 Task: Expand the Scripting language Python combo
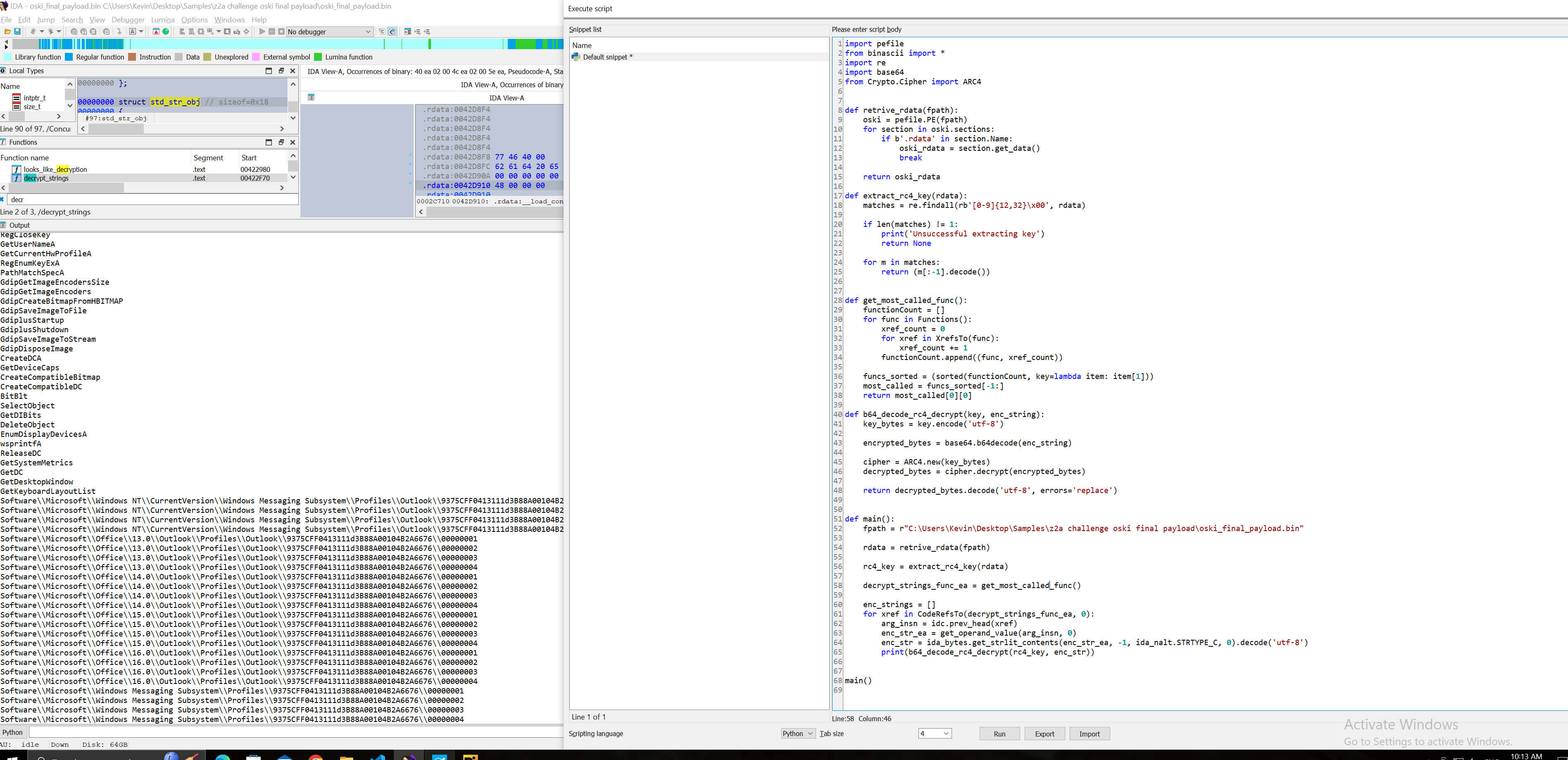(798, 733)
